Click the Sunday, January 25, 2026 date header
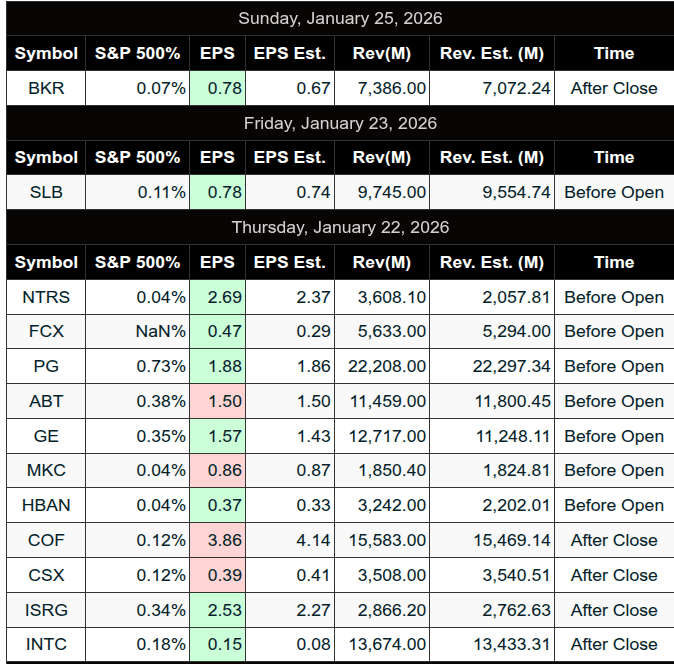This screenshot has width=674, height=664. click(340, 18)
